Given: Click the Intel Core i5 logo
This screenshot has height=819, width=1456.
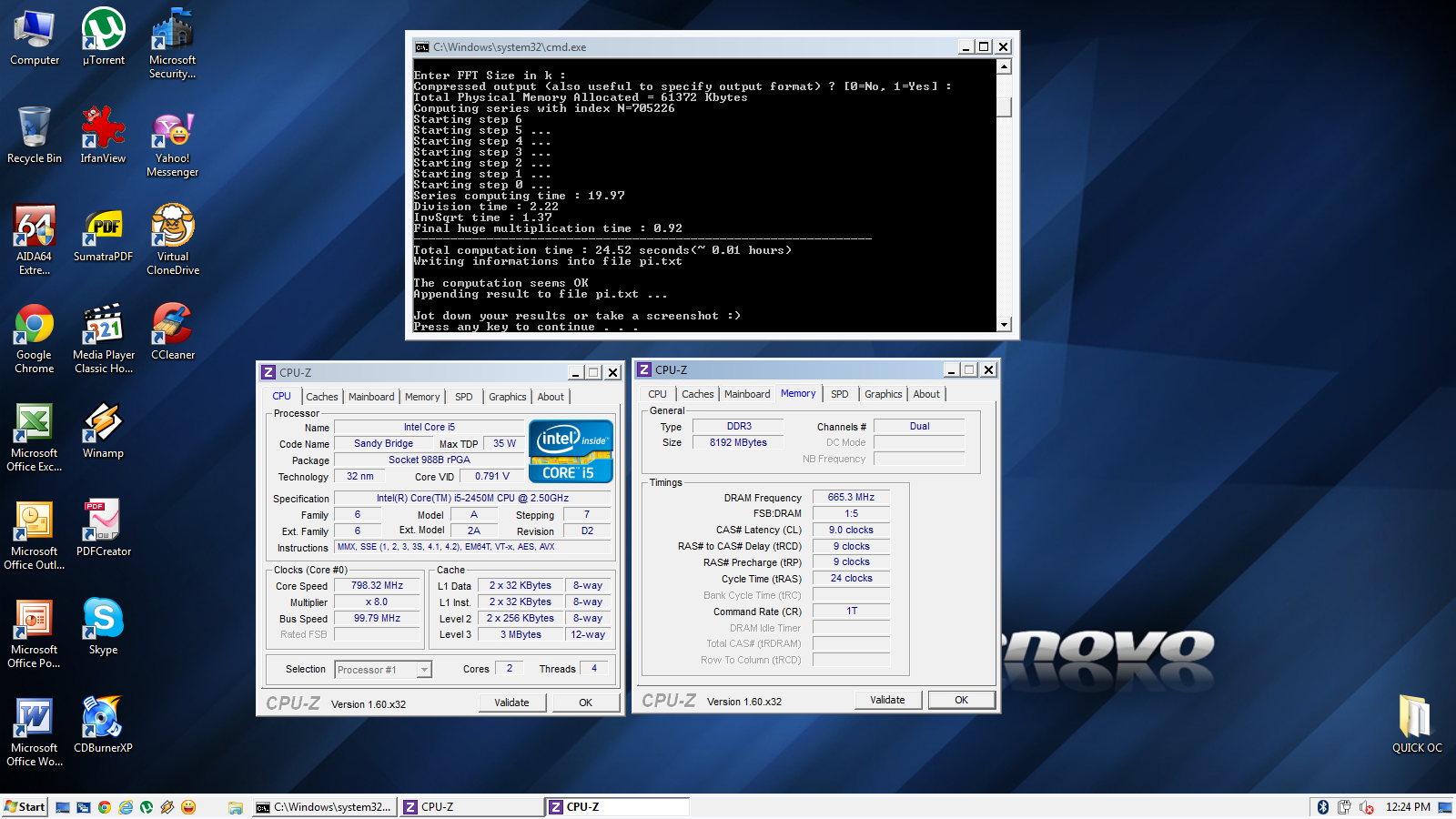Looking at the screenshot, I should click(x=571, y=451).
